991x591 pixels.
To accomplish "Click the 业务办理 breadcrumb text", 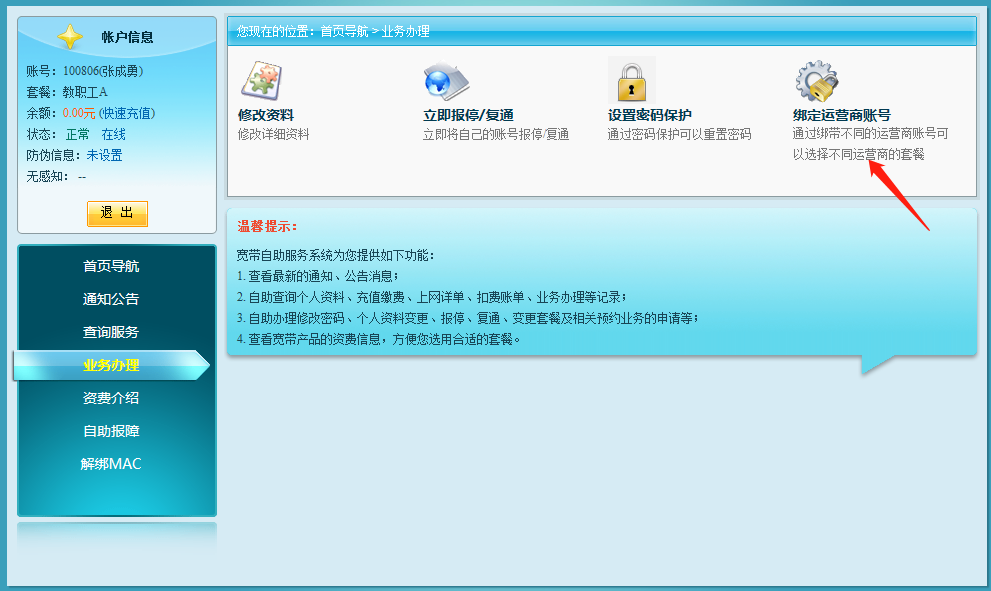I will click(406, 31).
